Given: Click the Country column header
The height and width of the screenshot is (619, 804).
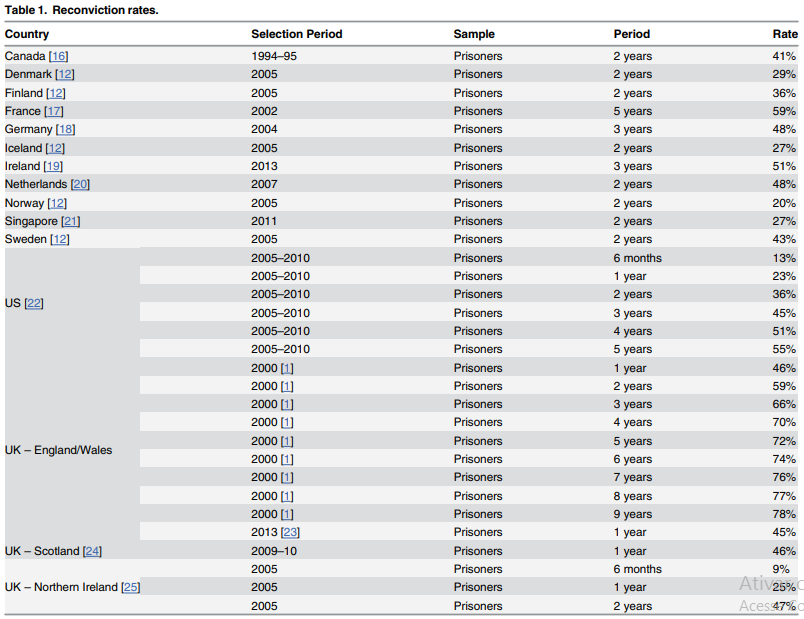Looking at the screenshot, I should pyautogui.click(x=27, y=34).
